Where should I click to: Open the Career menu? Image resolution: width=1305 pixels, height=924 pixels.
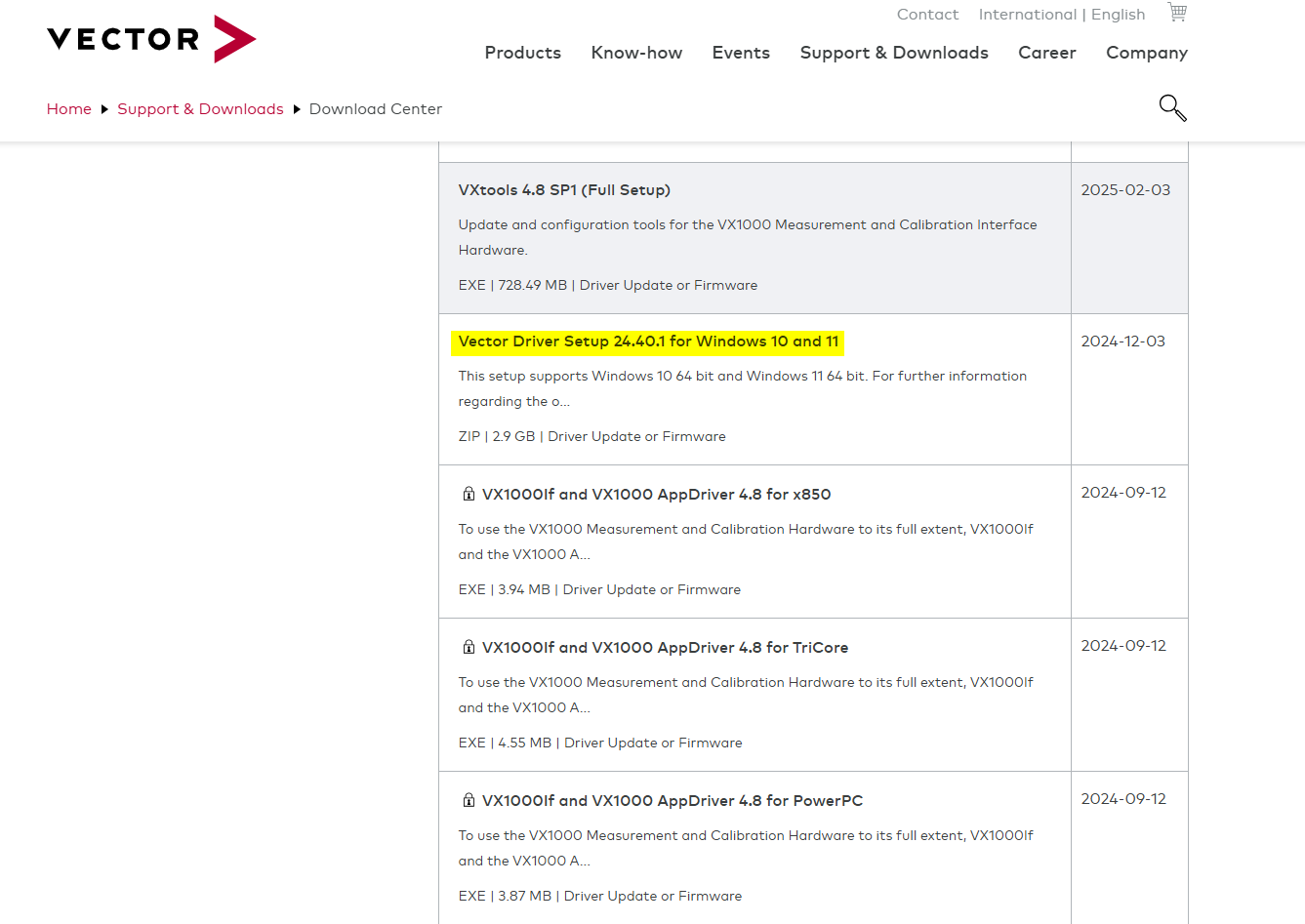pos(1047,53)
